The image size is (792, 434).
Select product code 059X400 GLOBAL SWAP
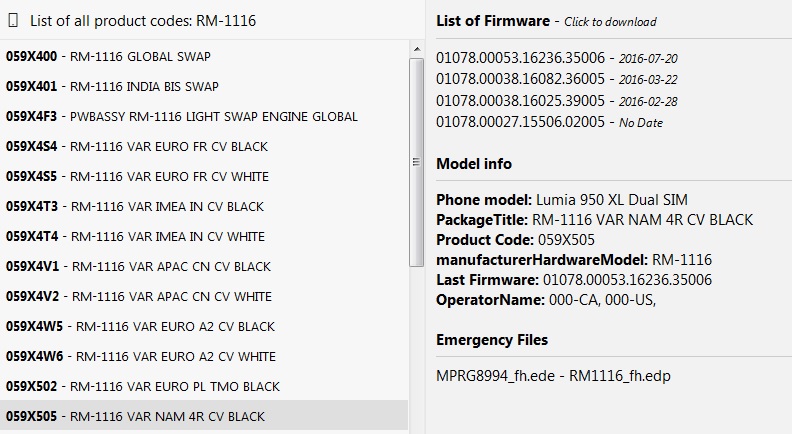point(204,56)
